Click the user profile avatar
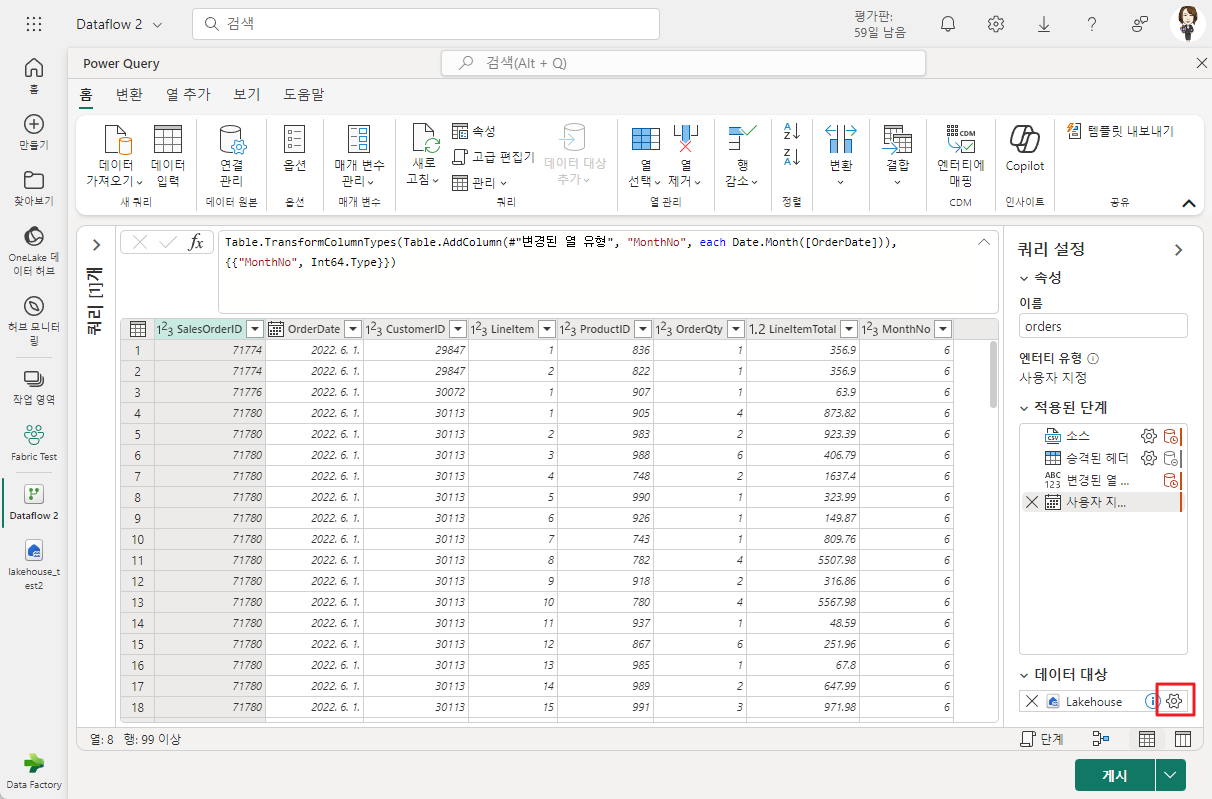 tap(1189, 24)
